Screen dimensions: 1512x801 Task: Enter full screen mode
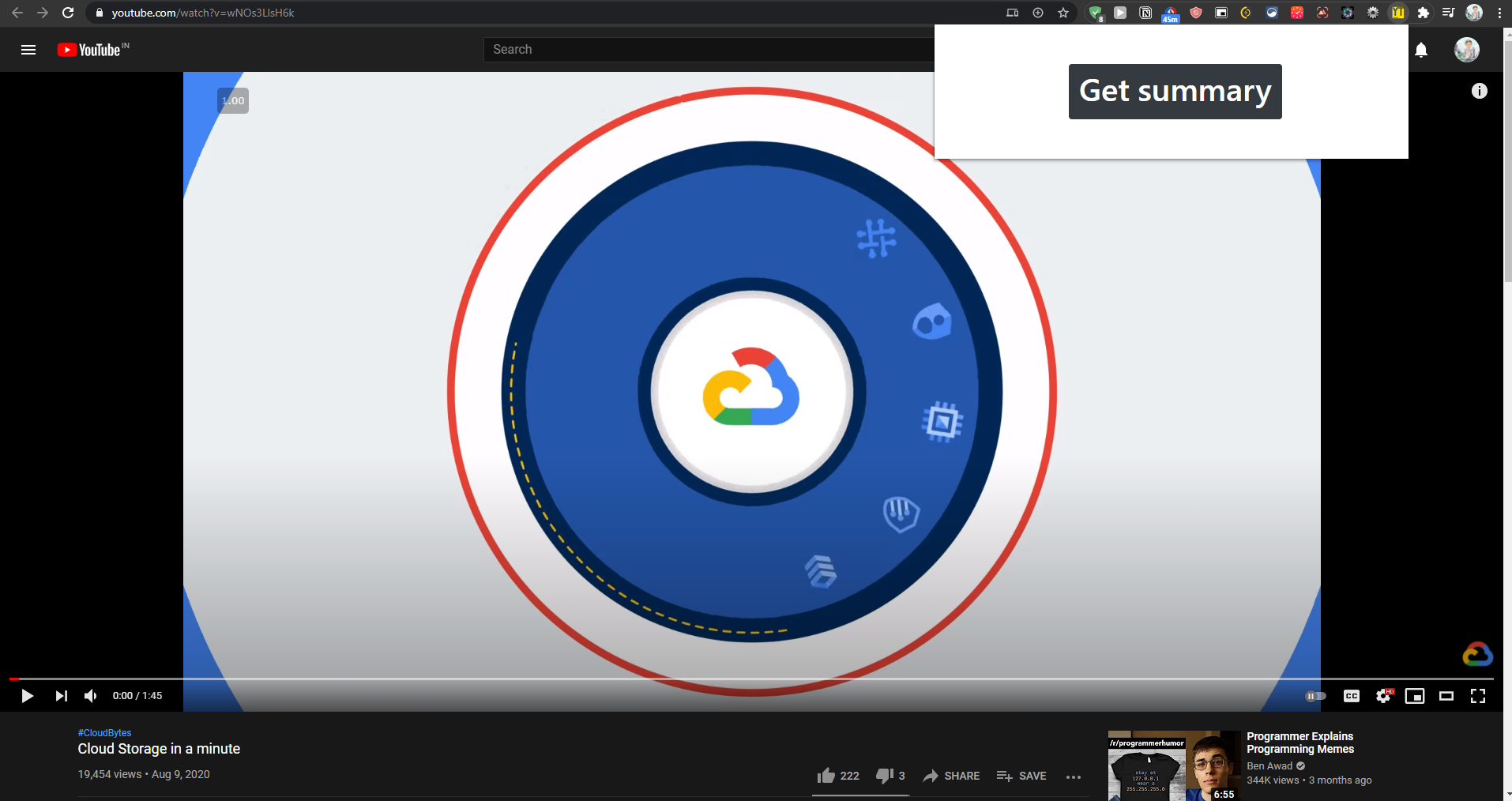(1478, 696)
